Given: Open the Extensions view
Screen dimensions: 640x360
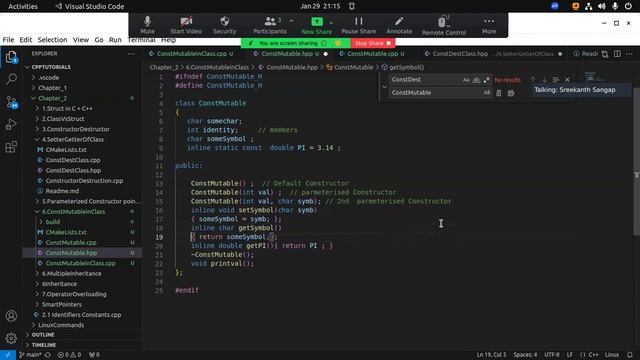Looking at the screenshot, I should (x=11, y=147).
